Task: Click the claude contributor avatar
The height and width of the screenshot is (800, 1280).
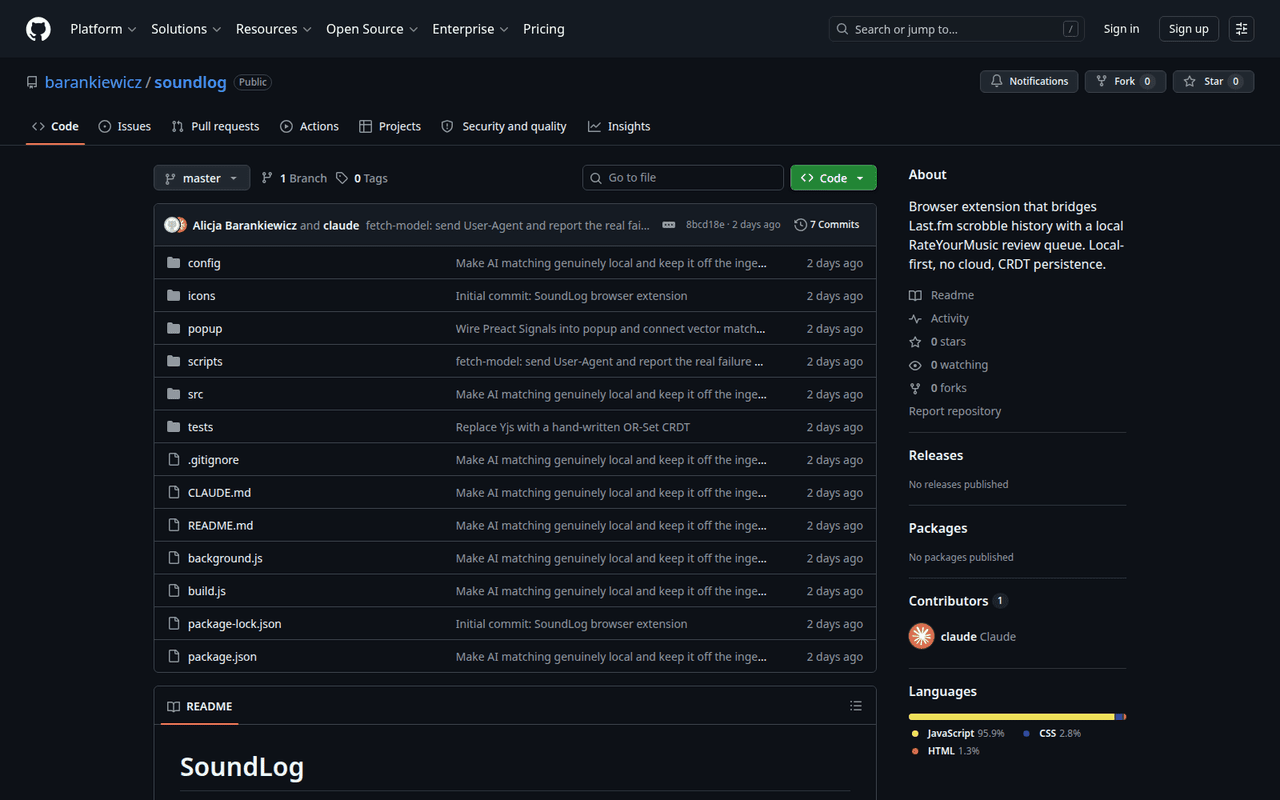Action: click(x=921, y=636)
